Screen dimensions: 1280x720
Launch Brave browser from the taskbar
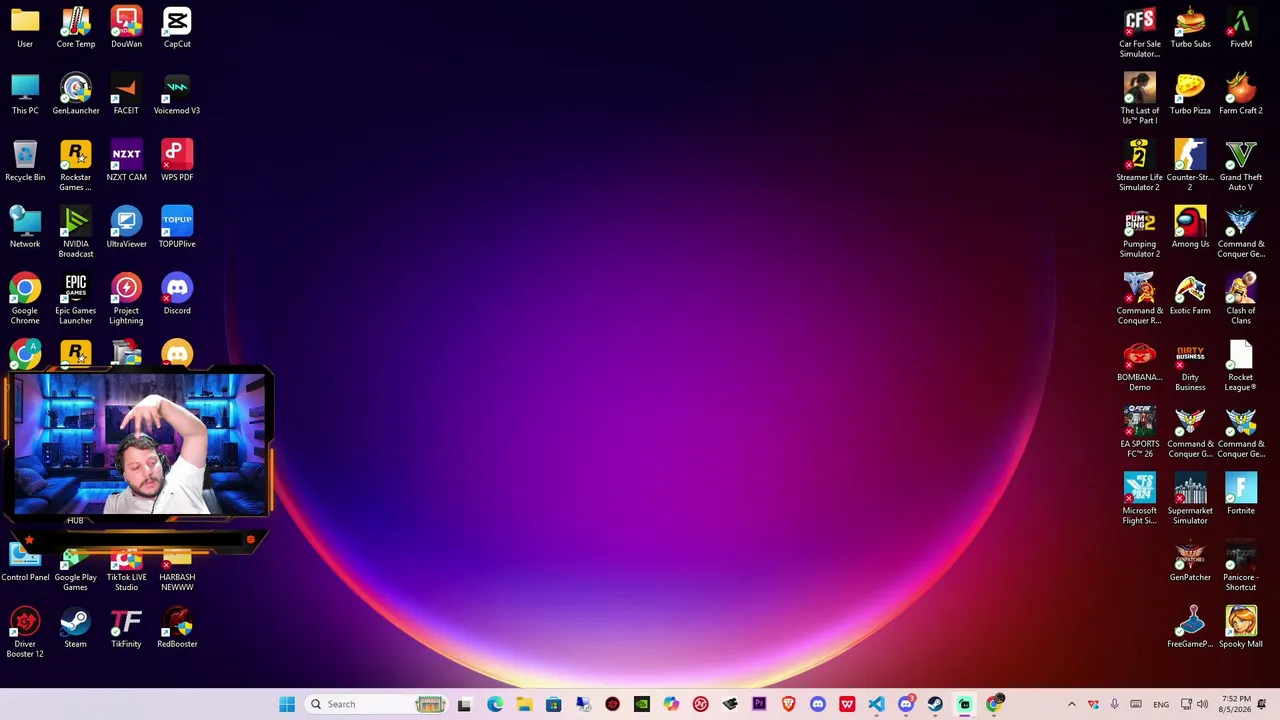788,704
